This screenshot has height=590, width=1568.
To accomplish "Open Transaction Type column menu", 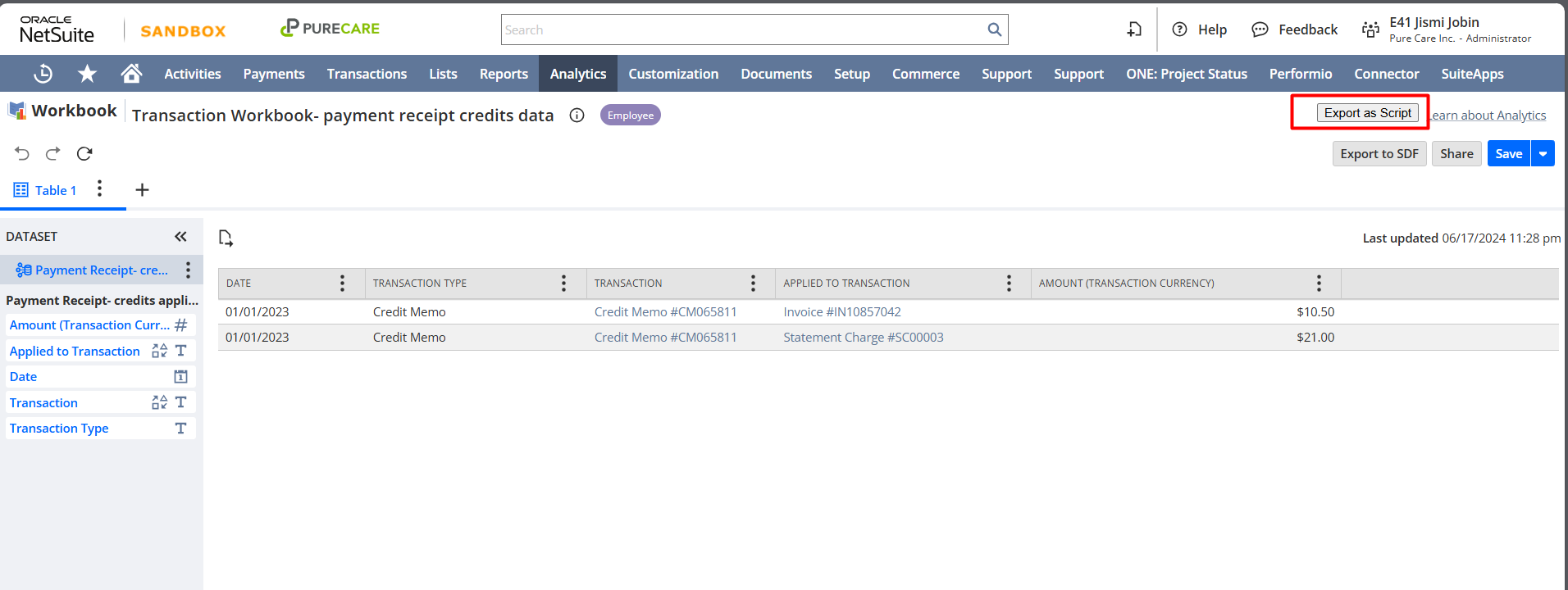I will (x=563, y=284).
